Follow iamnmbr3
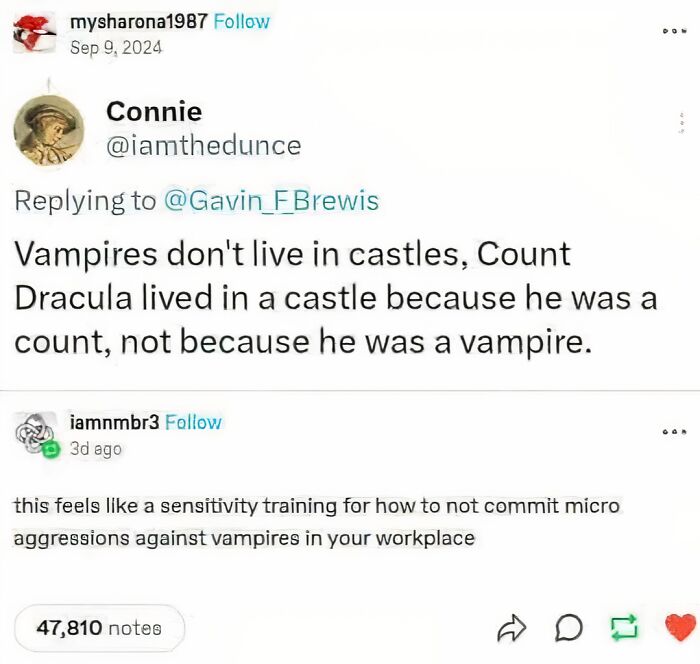 click(193, 422)
